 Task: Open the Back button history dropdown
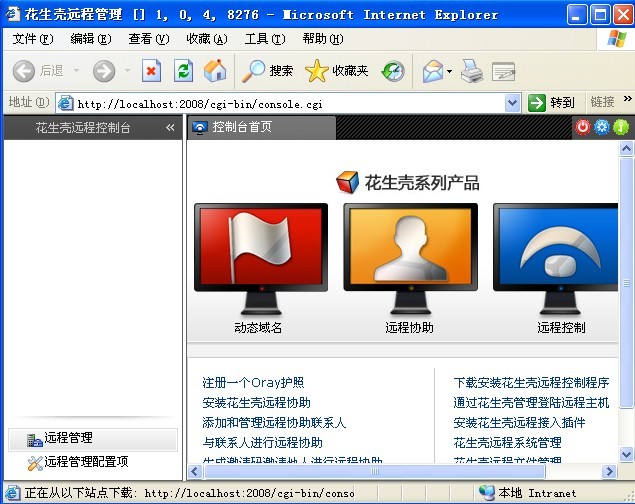76,71
